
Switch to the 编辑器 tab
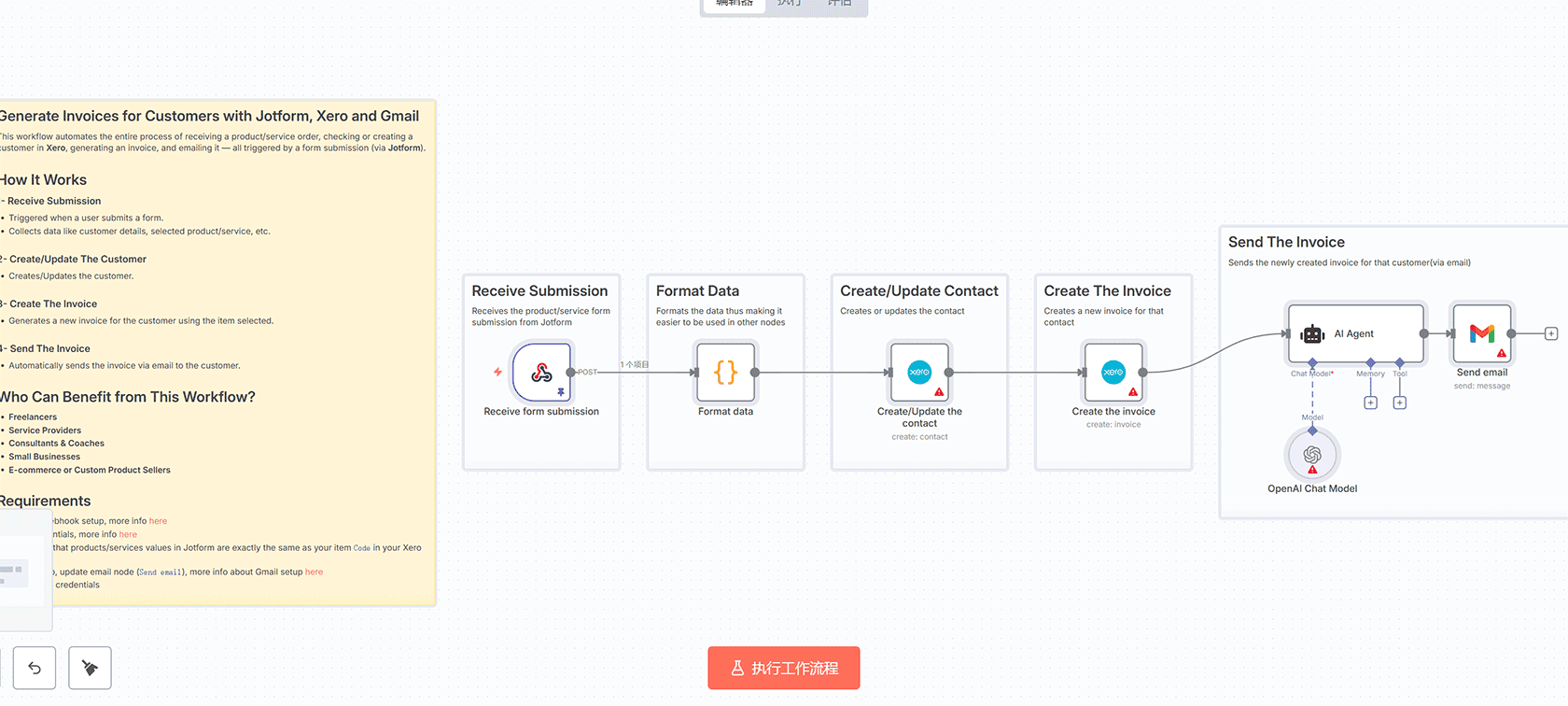(734, 4)
